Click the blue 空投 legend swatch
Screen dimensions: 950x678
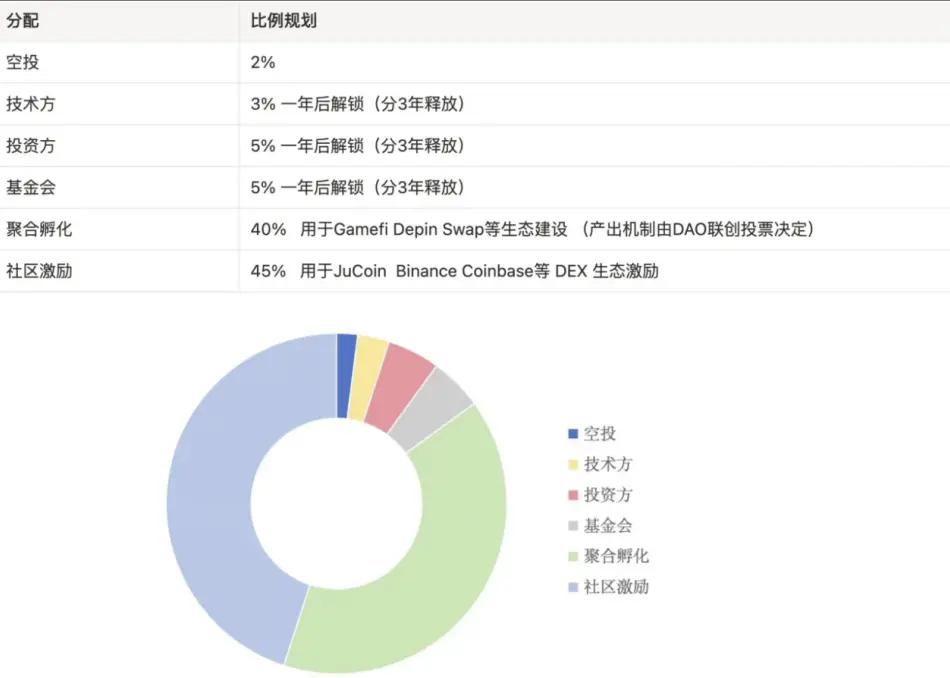[573, 434]
